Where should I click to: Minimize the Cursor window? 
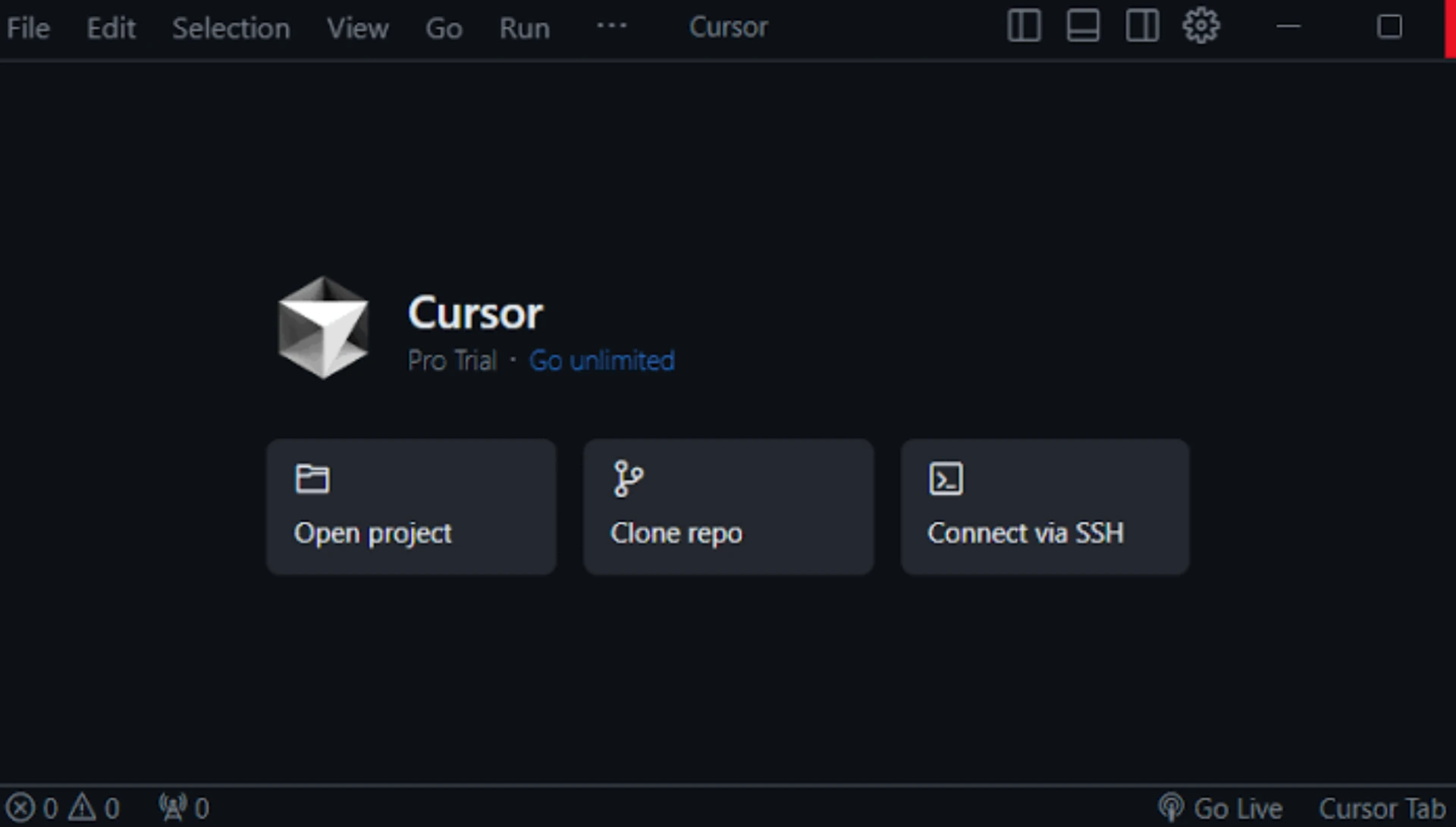(1288, 27)
